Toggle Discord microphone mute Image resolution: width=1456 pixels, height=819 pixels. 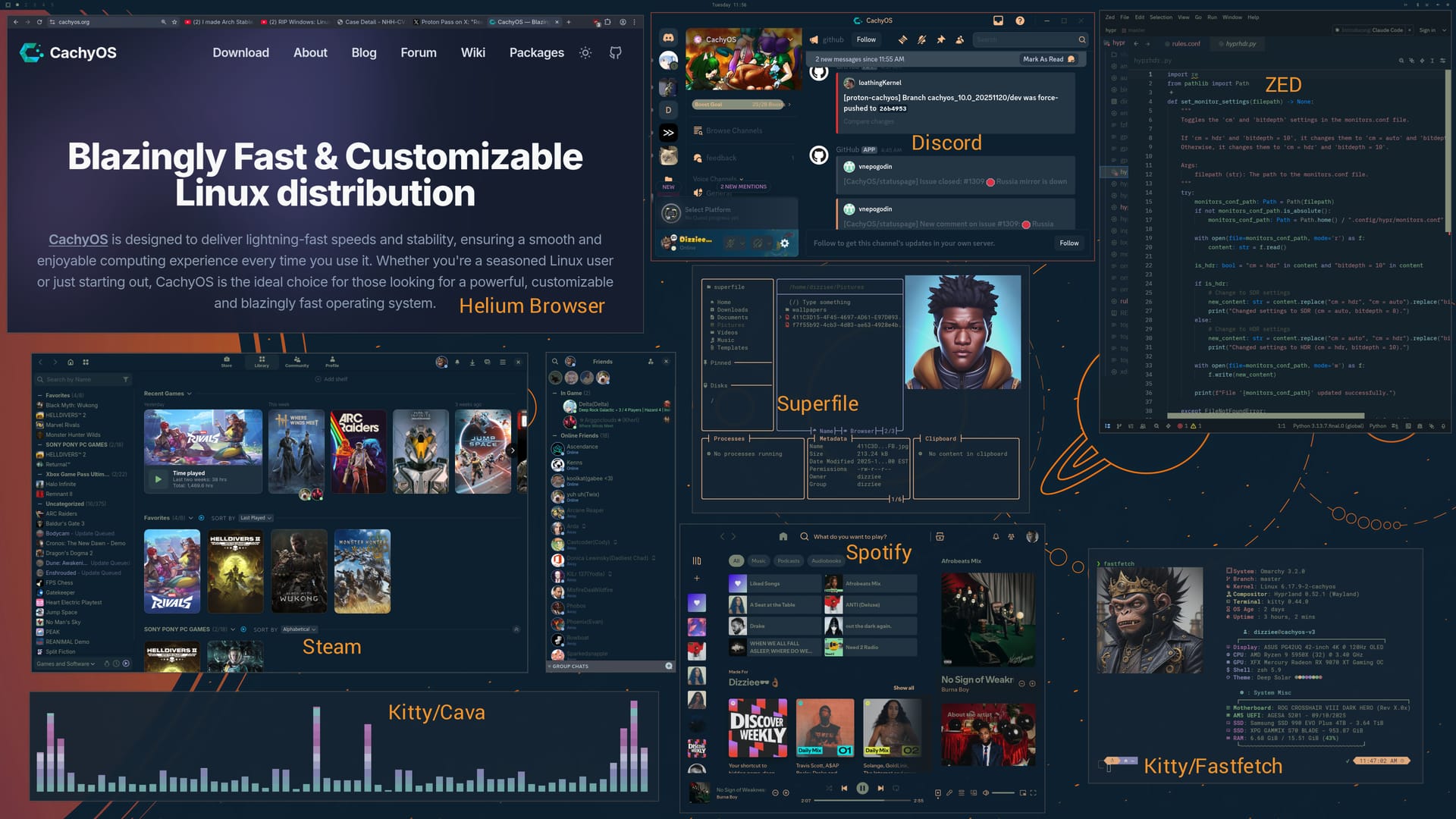pyautogui.click(x=730, y=243)
